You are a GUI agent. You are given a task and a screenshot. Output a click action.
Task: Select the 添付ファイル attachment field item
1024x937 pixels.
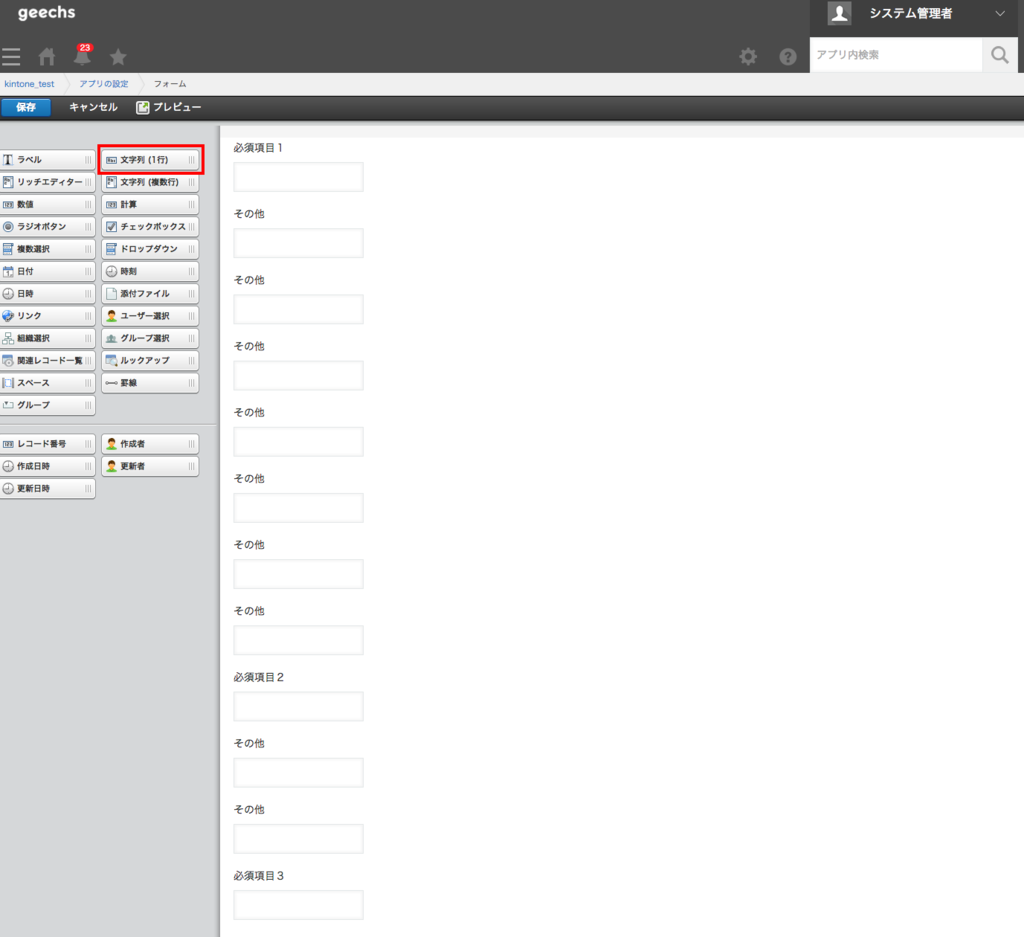(x=150, y=294)
